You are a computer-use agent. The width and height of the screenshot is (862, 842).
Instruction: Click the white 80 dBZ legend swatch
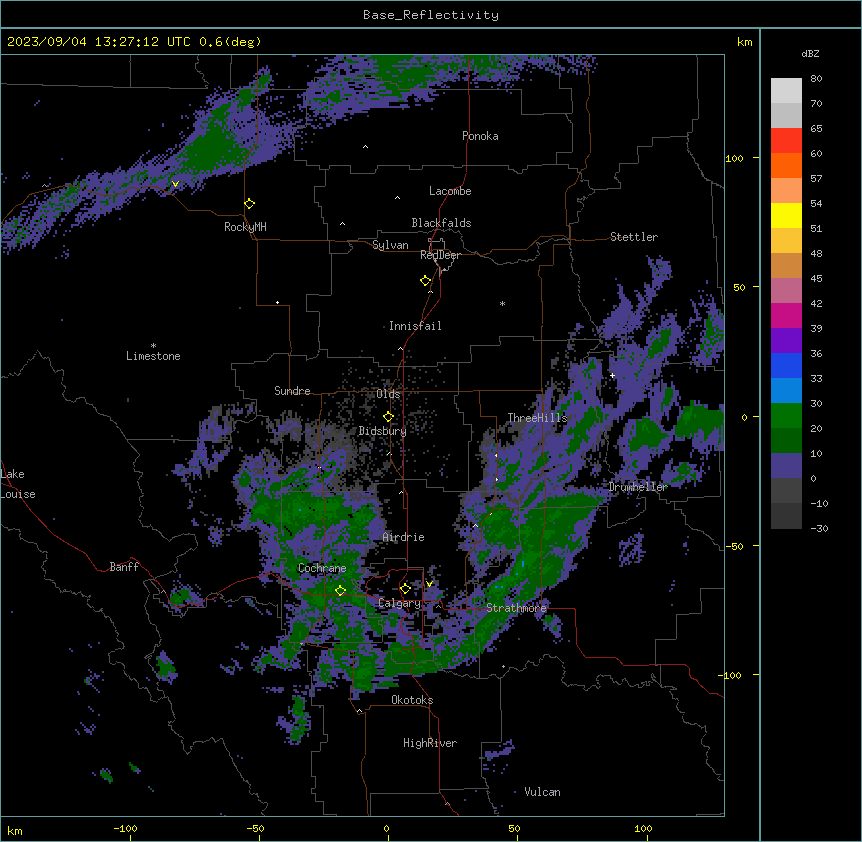click(x=786, y=91)
